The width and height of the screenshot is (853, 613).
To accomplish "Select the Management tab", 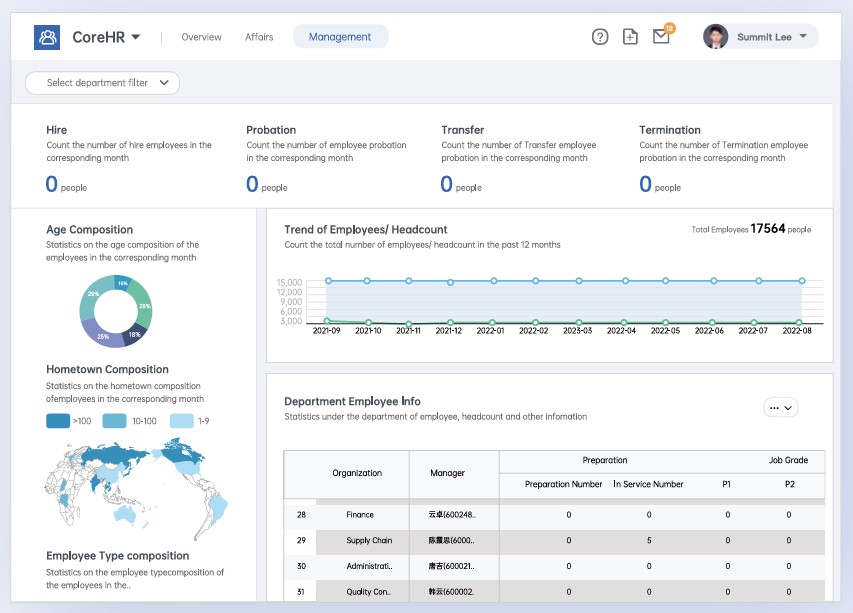I will (340, 37).
